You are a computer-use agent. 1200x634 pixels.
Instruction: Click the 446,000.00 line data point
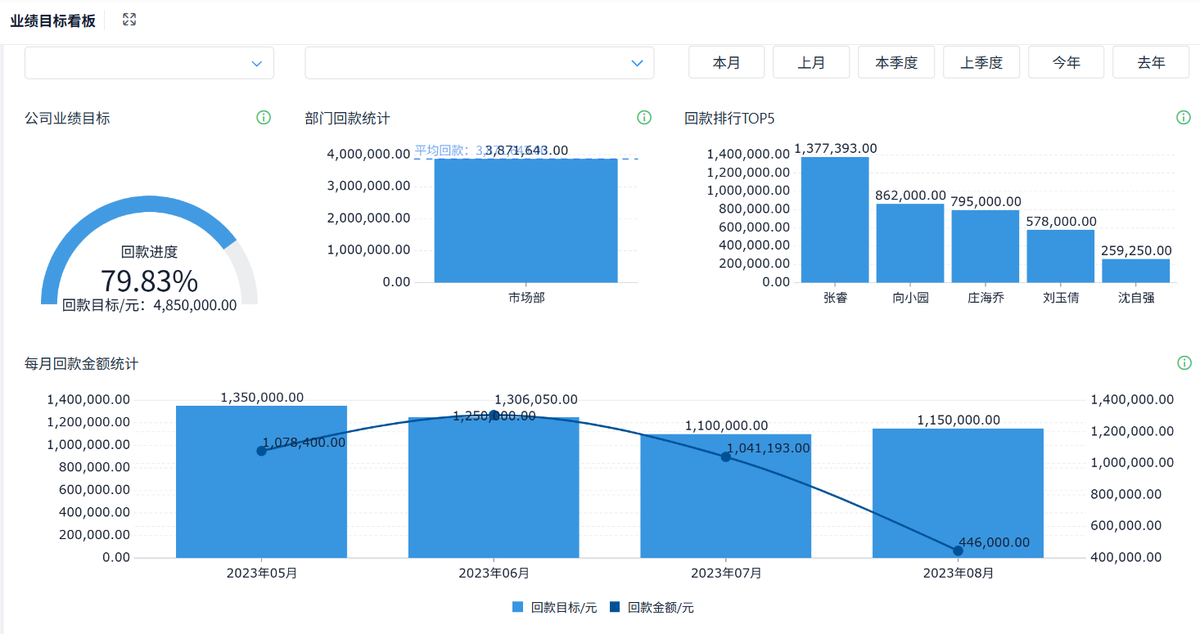pyautogui.click(x=958, y=551)
